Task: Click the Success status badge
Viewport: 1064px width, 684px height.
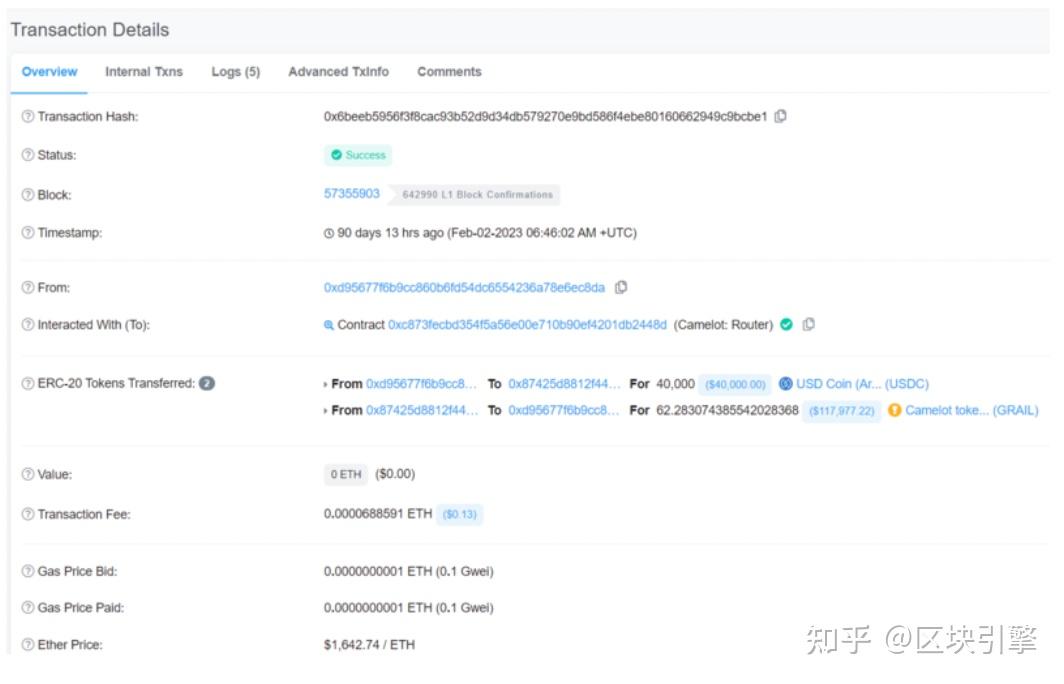Action: tap(358, 155)
